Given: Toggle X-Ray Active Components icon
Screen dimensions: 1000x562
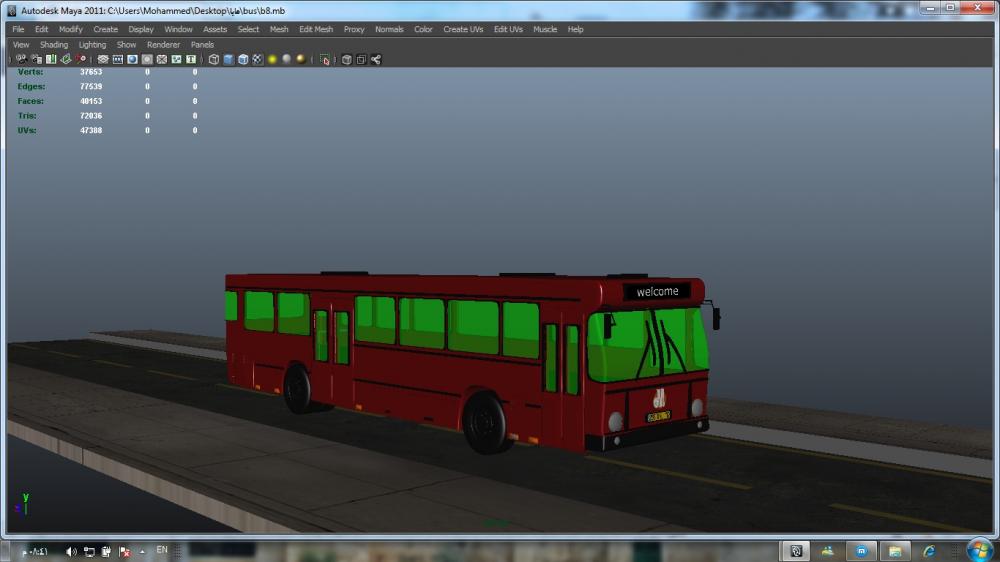Looking at the screenshot, I should click(x=361, y=59).
